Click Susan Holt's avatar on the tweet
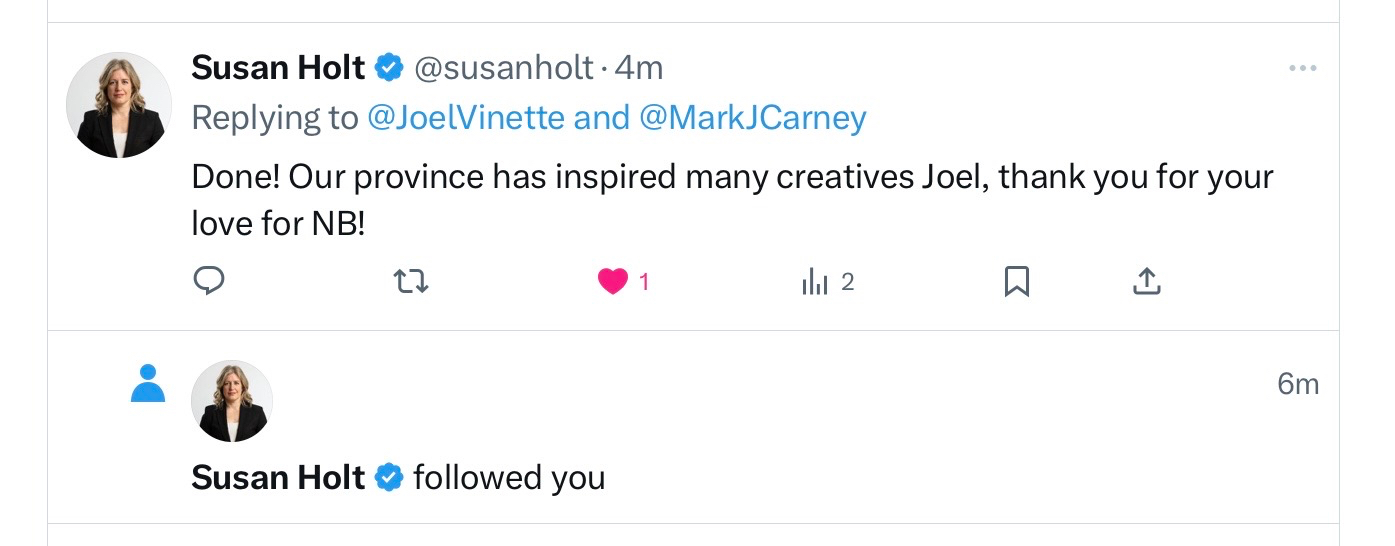This screenshot has width=1395, height=546. coord(118,105)
